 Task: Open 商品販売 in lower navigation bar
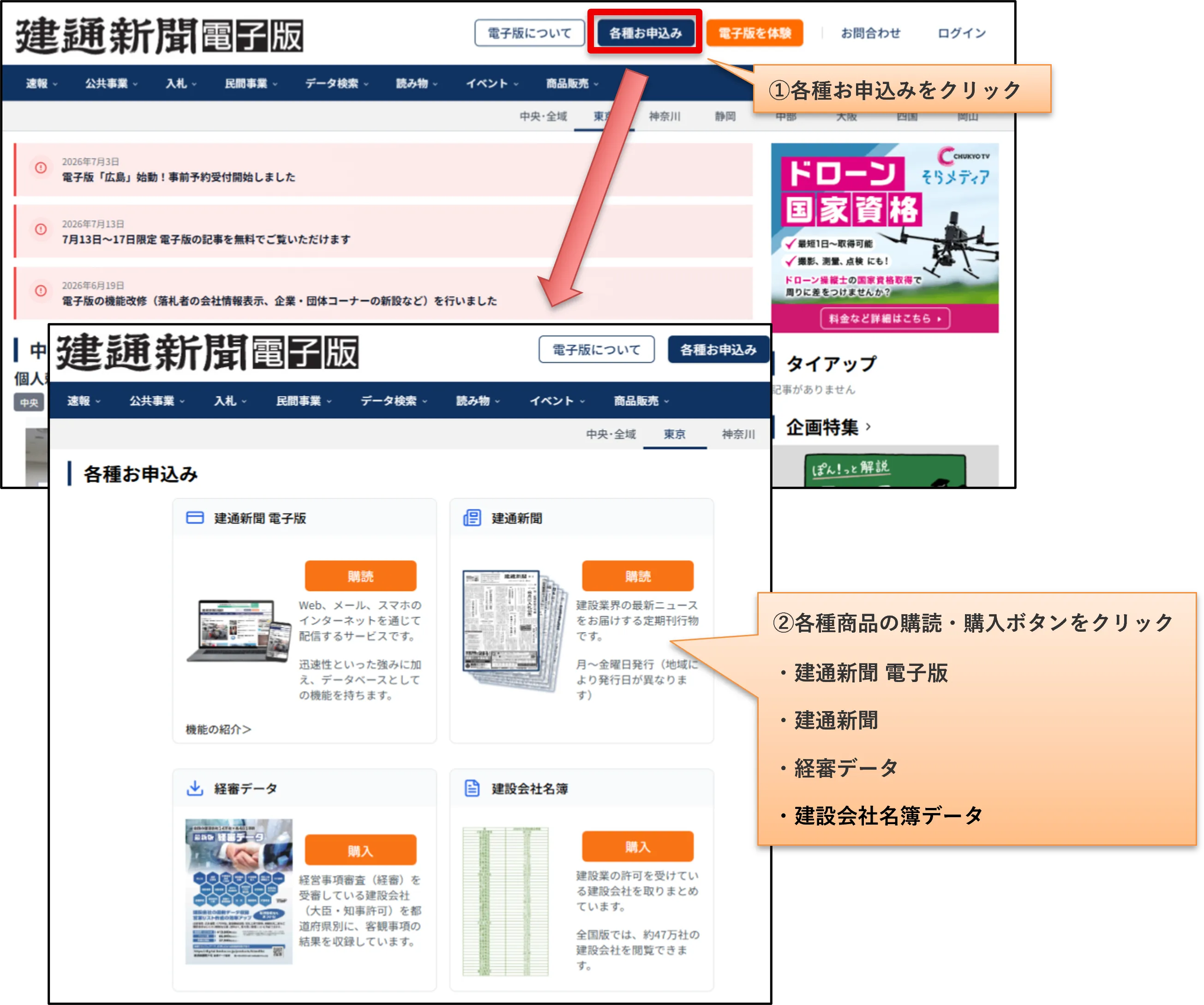641,401
